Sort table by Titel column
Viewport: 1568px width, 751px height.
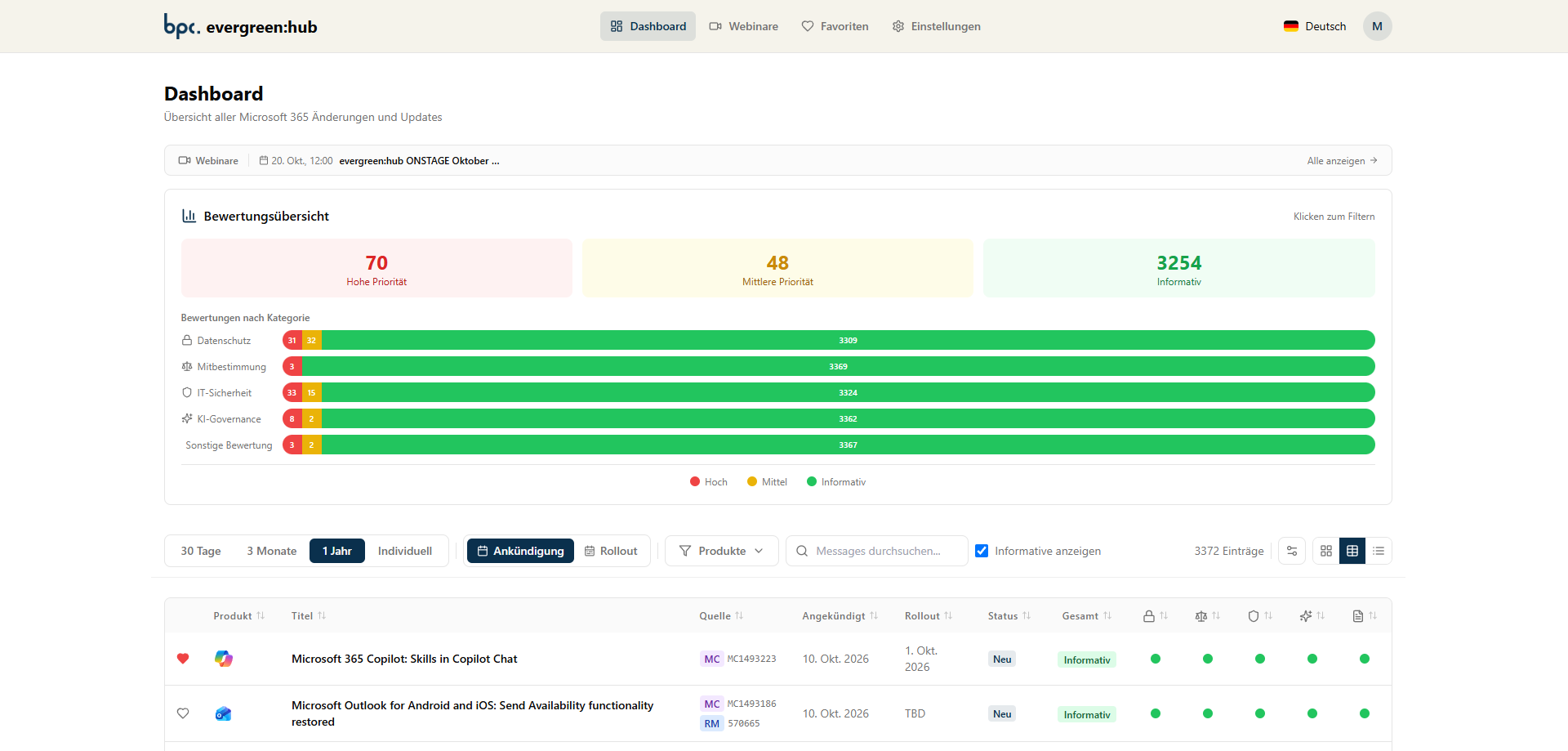(309, 616)
